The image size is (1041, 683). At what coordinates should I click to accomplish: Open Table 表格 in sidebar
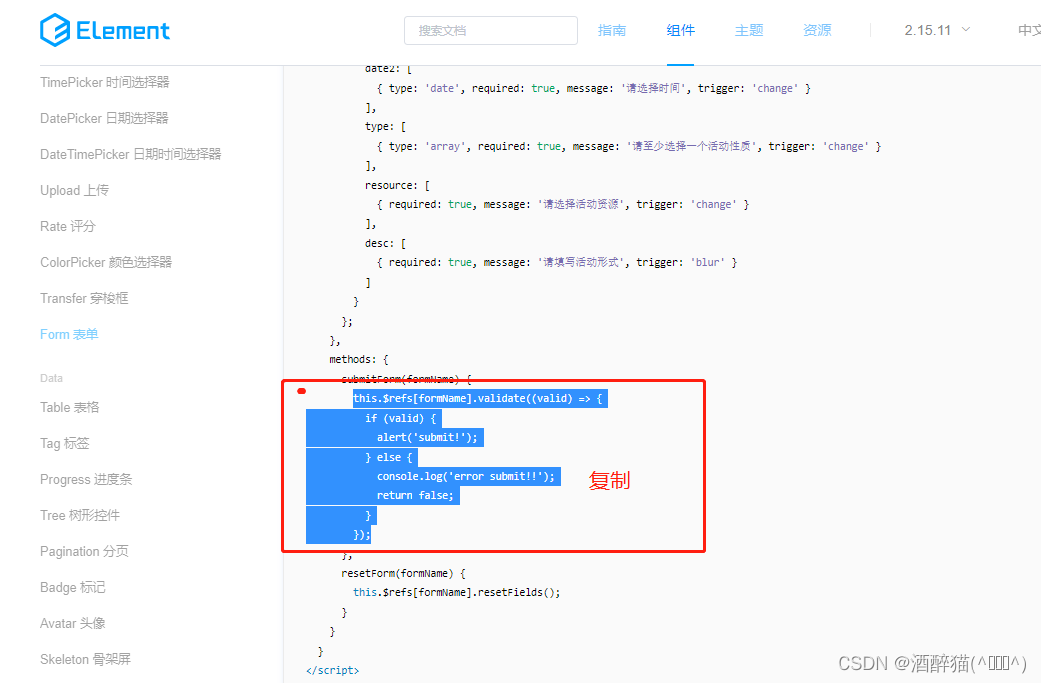(x=70, y=408)
